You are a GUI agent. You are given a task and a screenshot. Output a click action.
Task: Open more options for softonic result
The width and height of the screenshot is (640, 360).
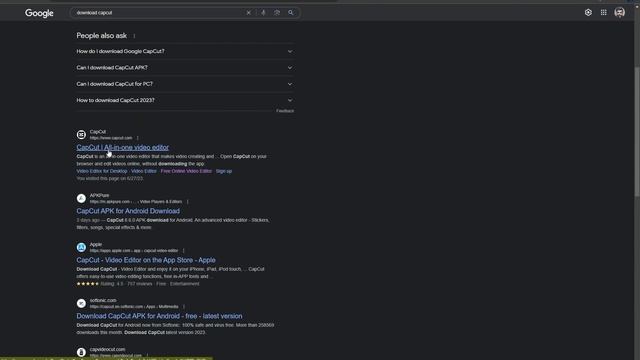[184, 307]
